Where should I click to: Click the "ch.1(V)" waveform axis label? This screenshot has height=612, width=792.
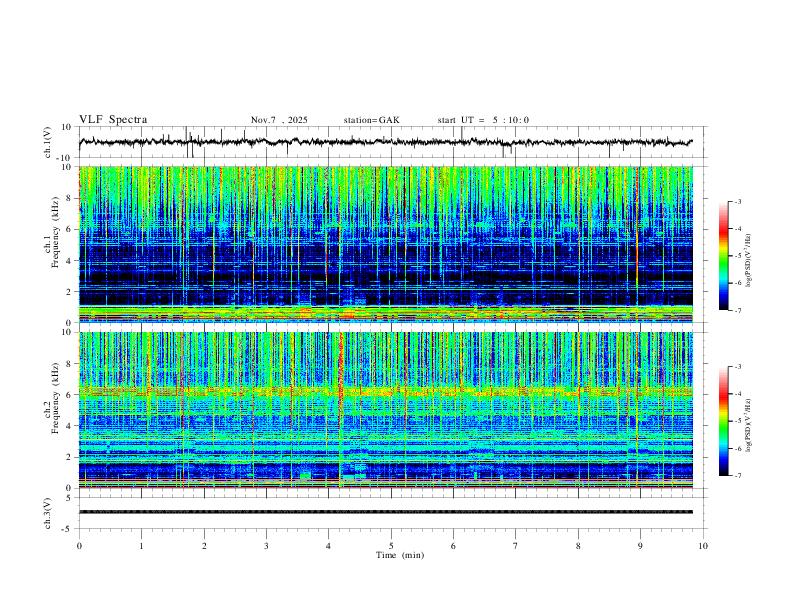(x=48, y=142)
